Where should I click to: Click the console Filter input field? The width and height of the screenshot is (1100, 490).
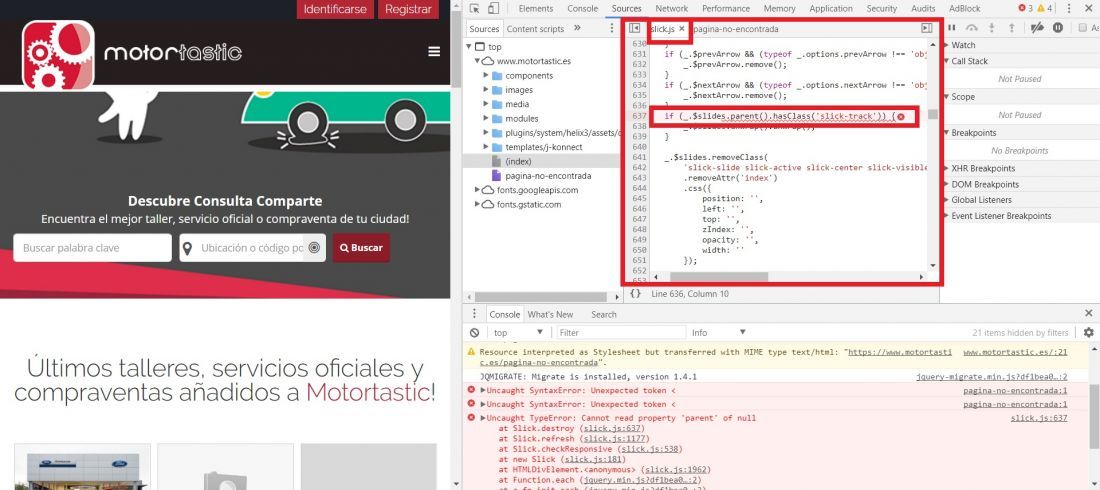[621, 333]
